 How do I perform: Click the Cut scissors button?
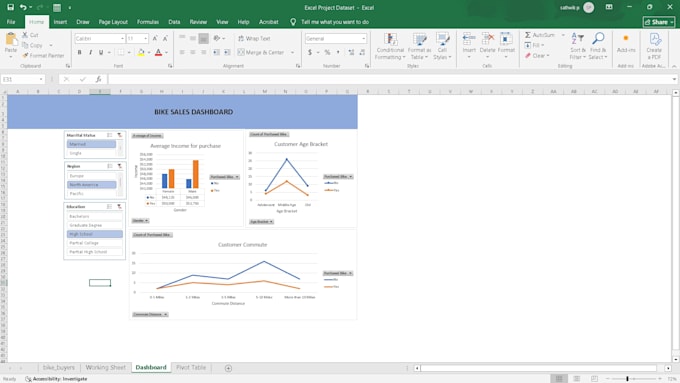click(30, 35)
